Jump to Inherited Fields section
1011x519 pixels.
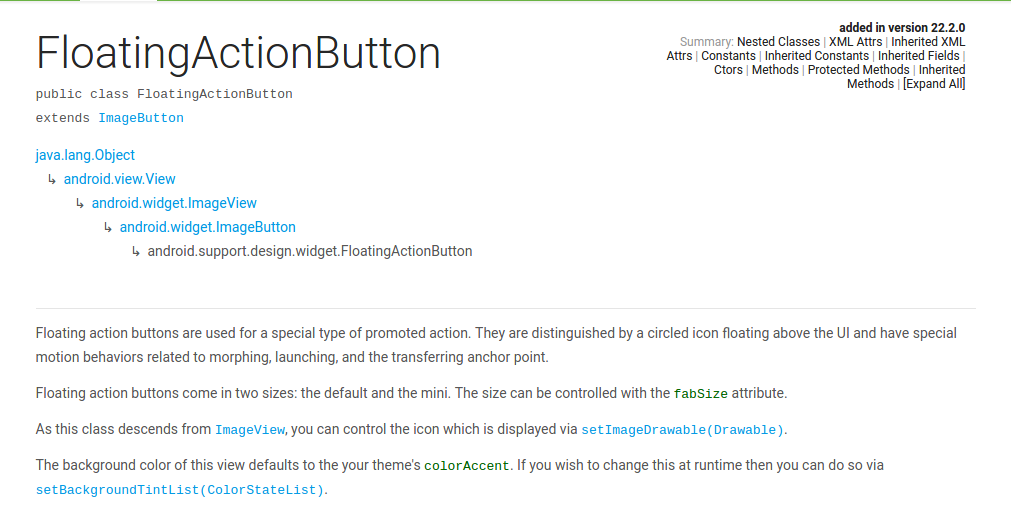pyautogui.click(x=918, y=56)
